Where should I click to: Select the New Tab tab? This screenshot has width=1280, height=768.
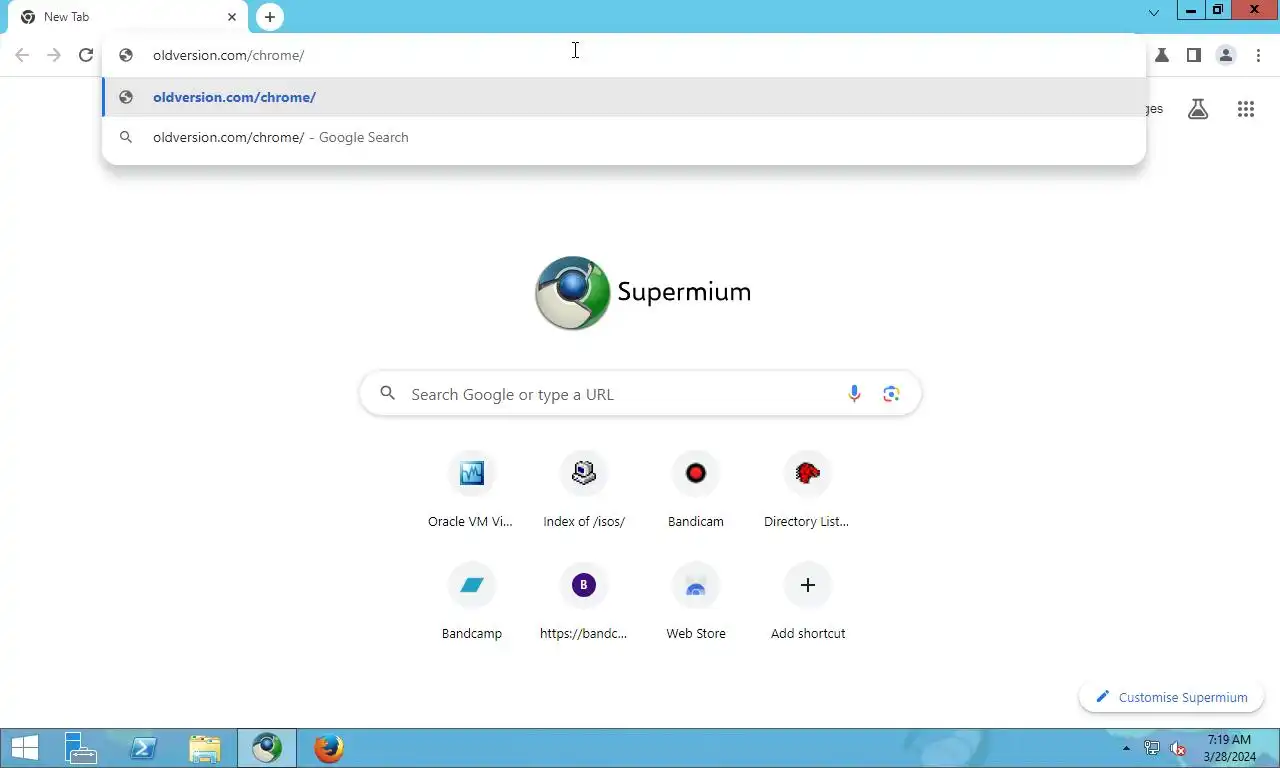128,17
